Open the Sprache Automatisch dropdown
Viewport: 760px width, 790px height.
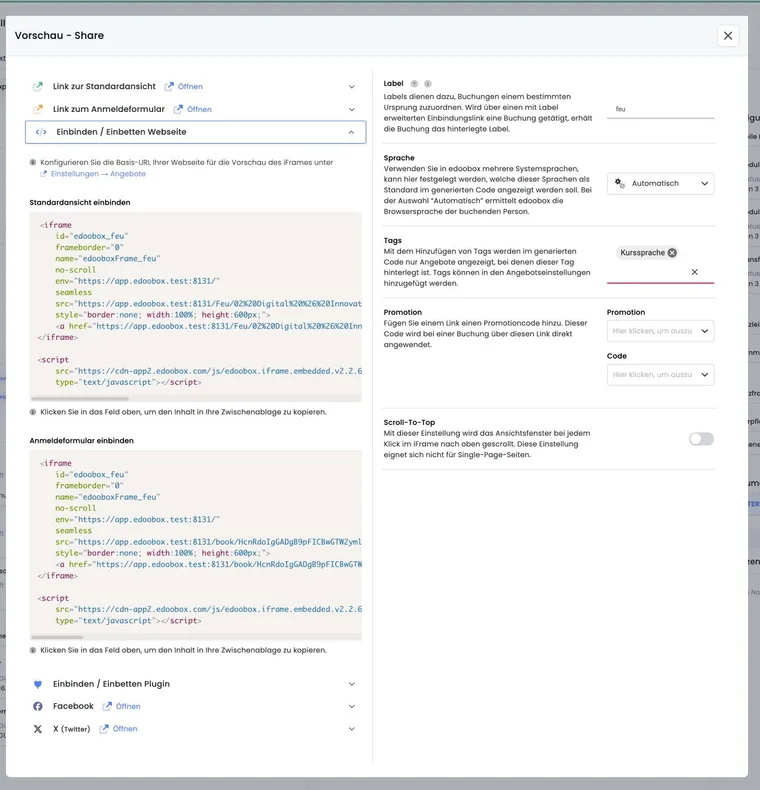(x=660, y=183)
